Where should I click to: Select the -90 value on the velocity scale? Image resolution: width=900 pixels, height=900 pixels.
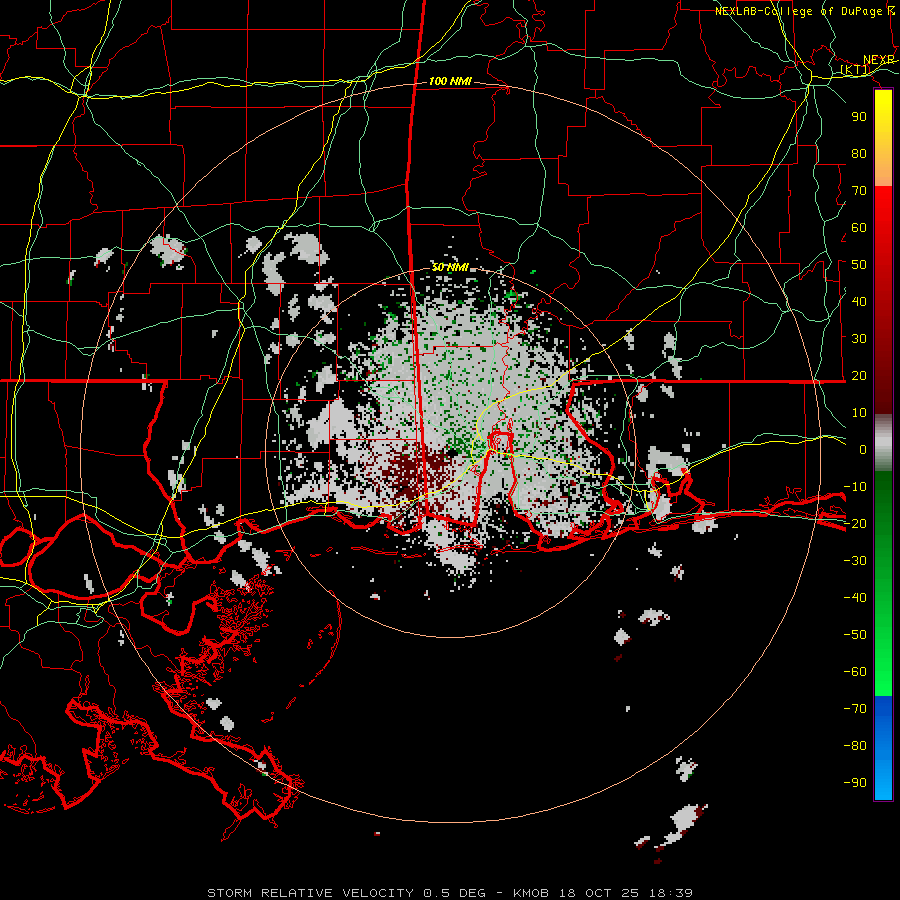pos(855,782)
